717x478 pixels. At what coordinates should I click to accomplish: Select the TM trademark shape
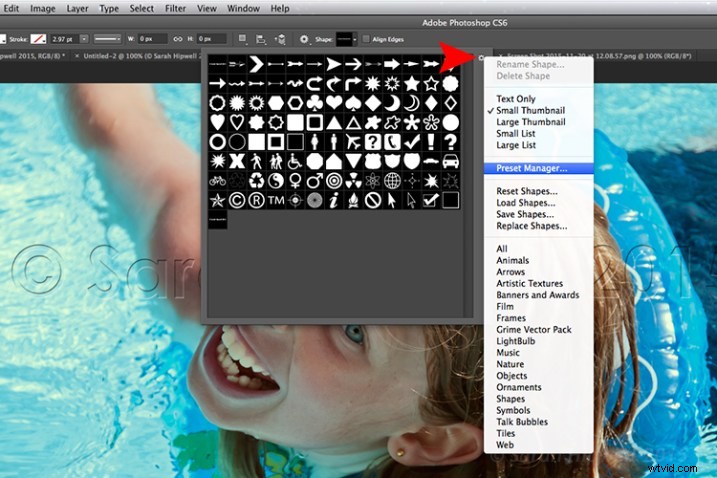(x=276, y=200)
